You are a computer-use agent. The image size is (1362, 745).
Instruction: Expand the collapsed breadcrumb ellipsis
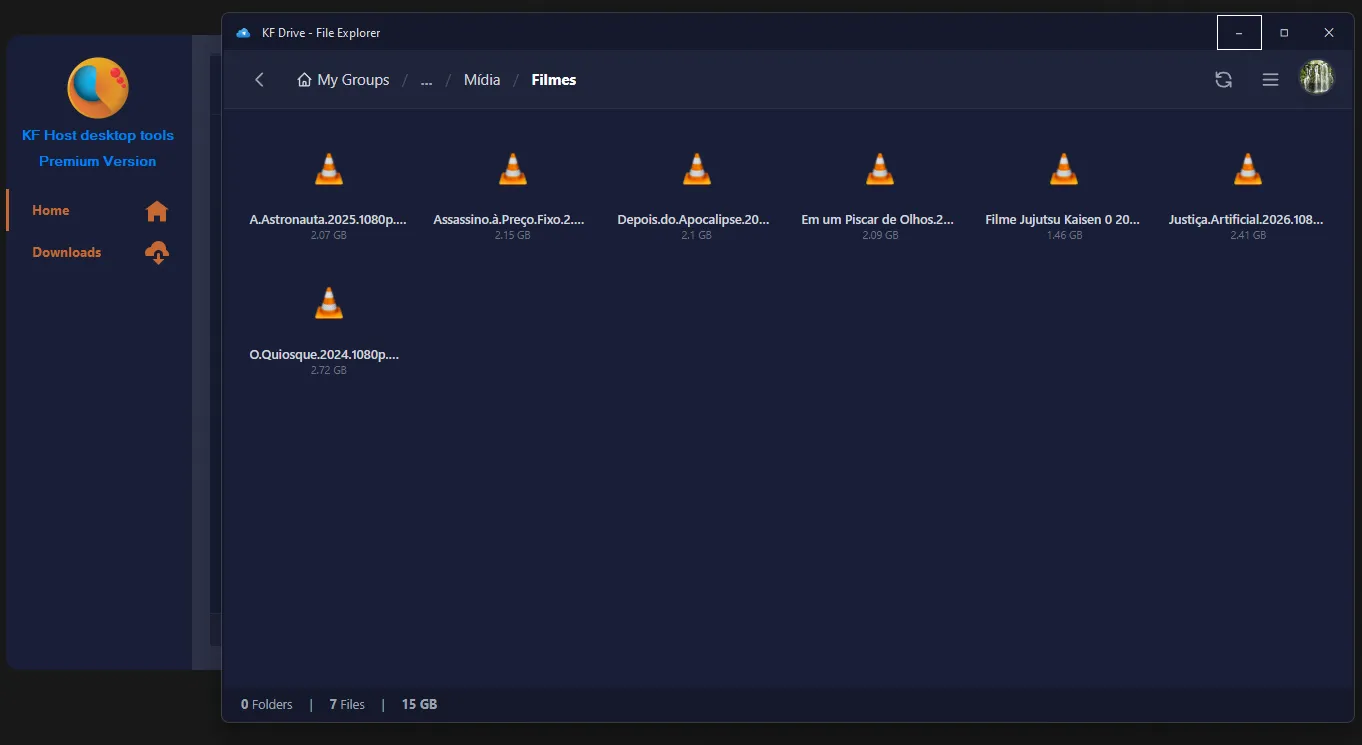click(x=426, y=80)
